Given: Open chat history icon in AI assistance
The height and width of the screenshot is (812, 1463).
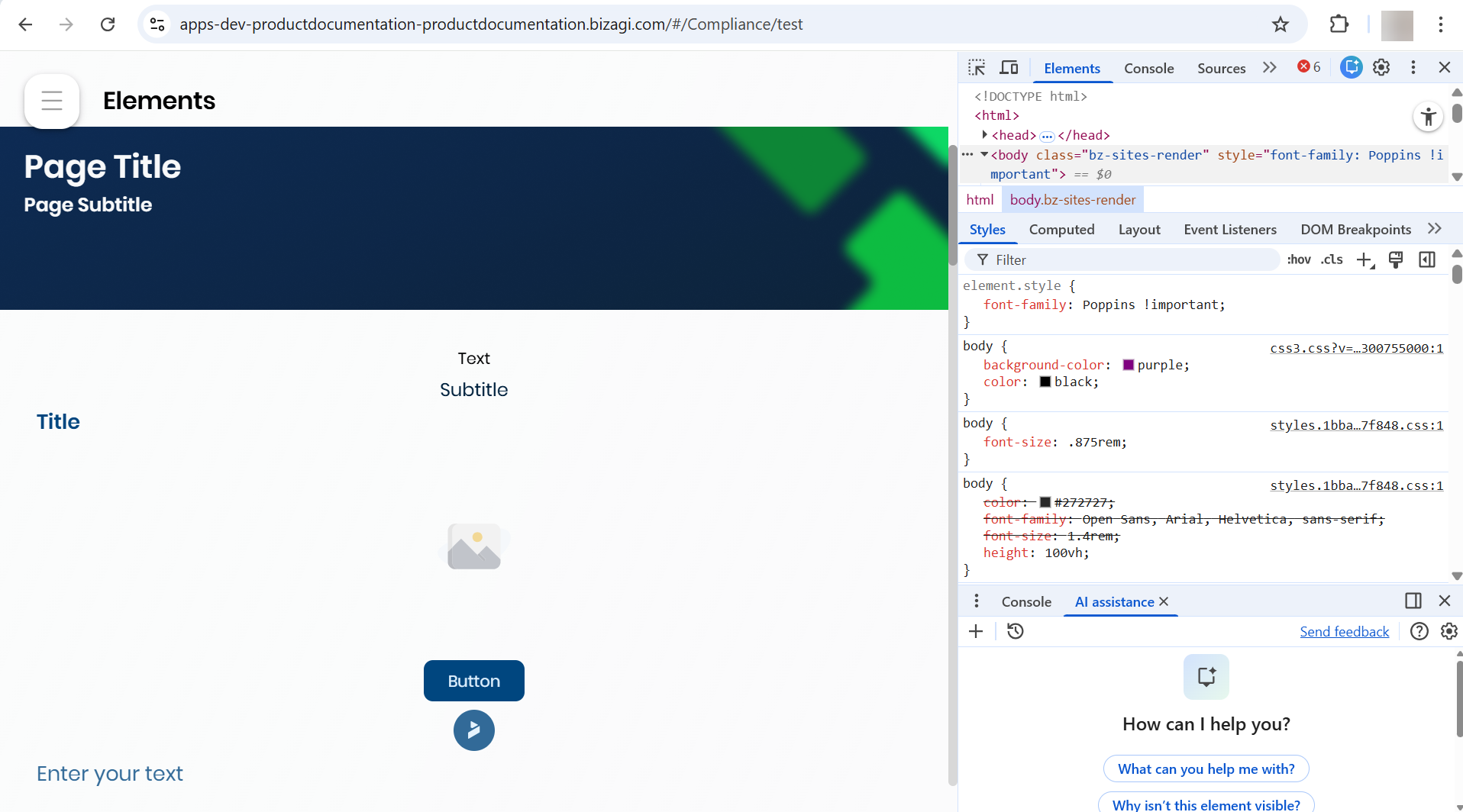Looking at the screenshot, I should click(1016, 631).
